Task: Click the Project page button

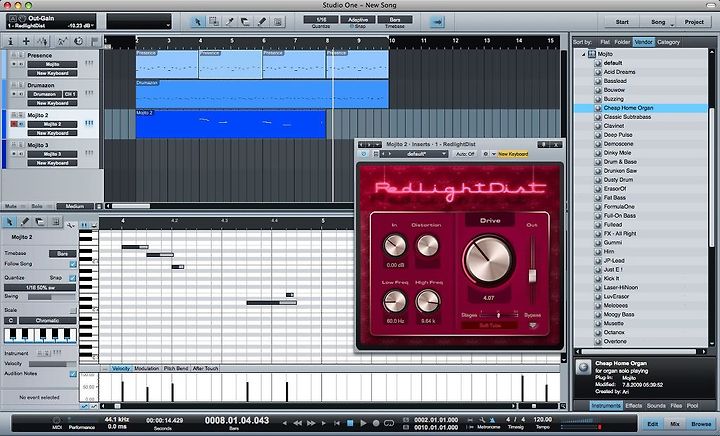Action: pos(694,22)
